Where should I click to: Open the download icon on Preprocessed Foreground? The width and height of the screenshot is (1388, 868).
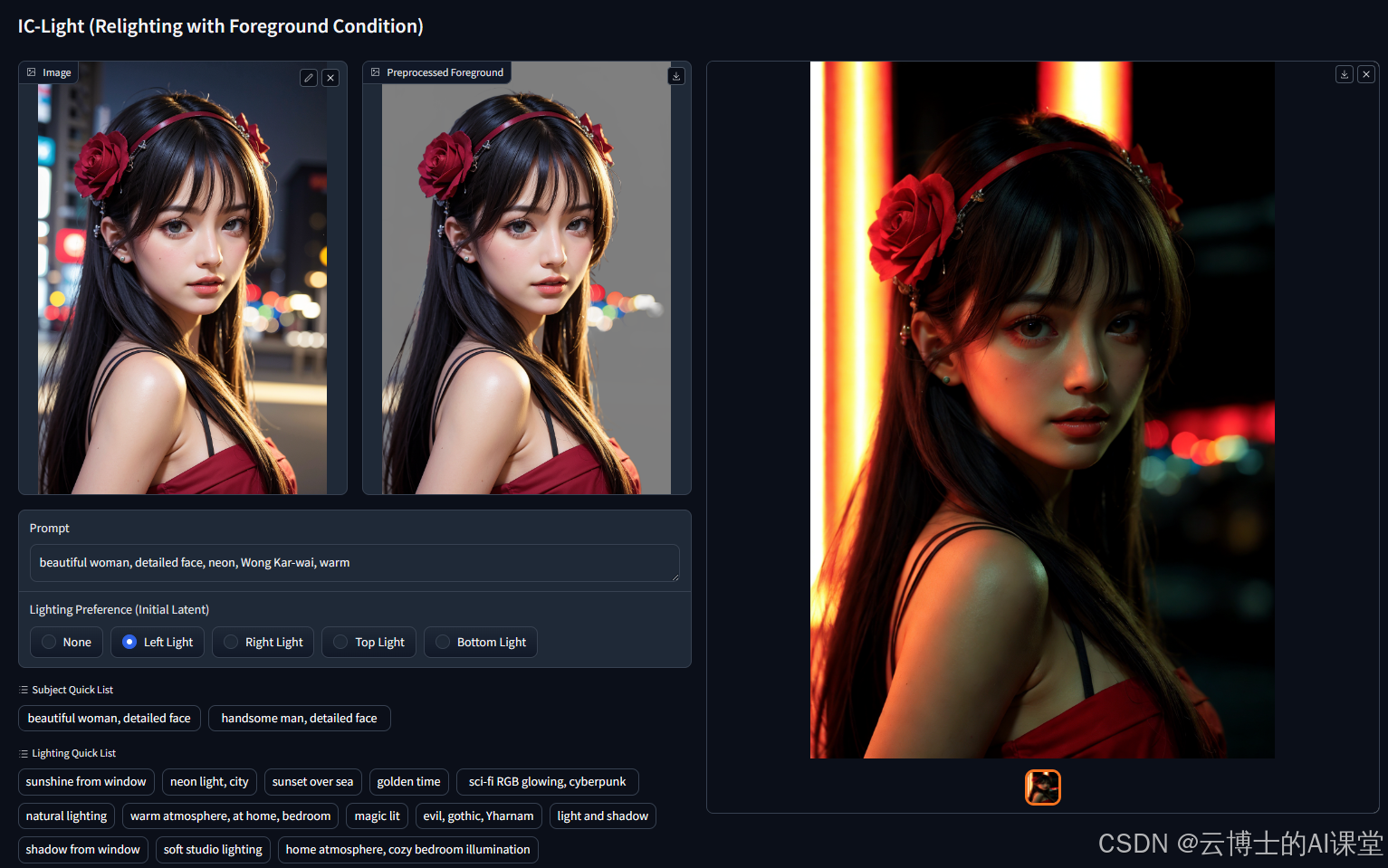click(x=675, y=76)
